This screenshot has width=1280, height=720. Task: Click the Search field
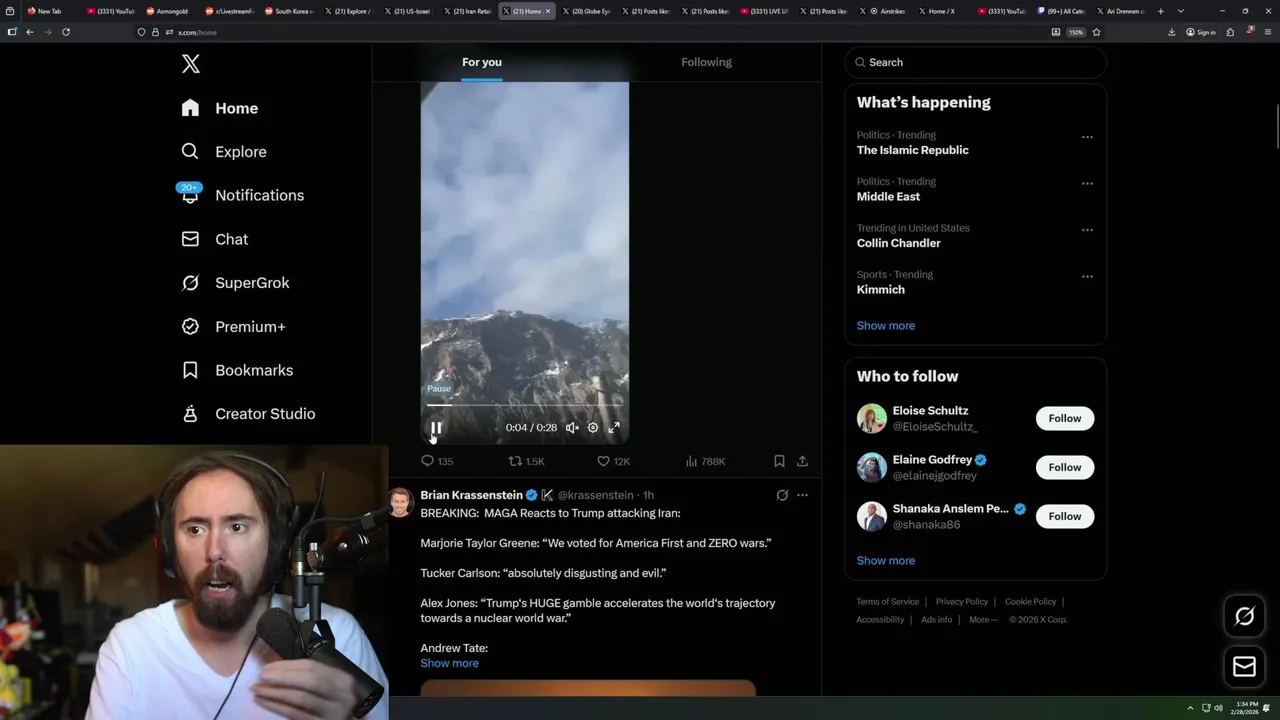975,62
